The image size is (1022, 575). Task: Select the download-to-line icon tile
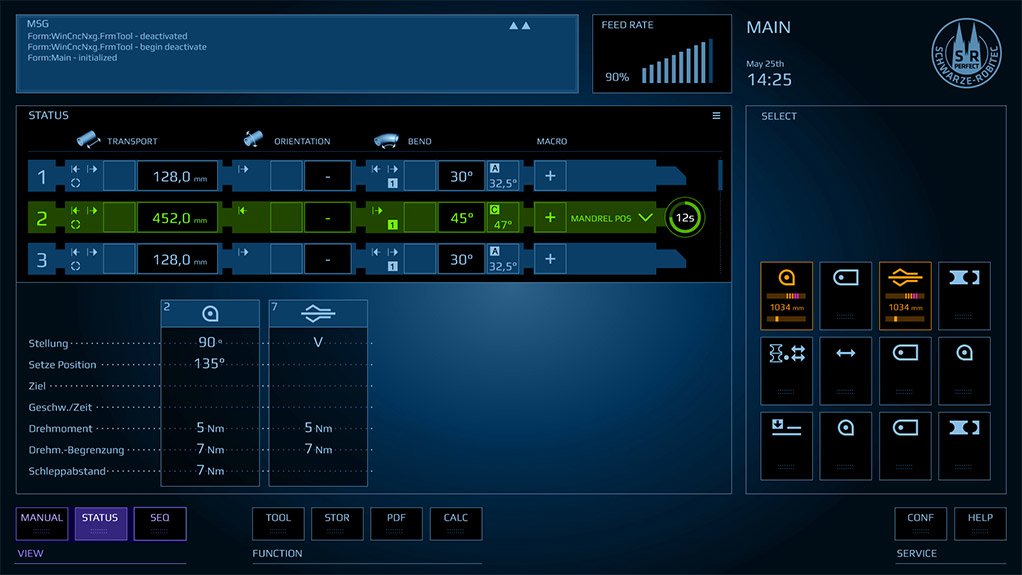pos(786,445)
